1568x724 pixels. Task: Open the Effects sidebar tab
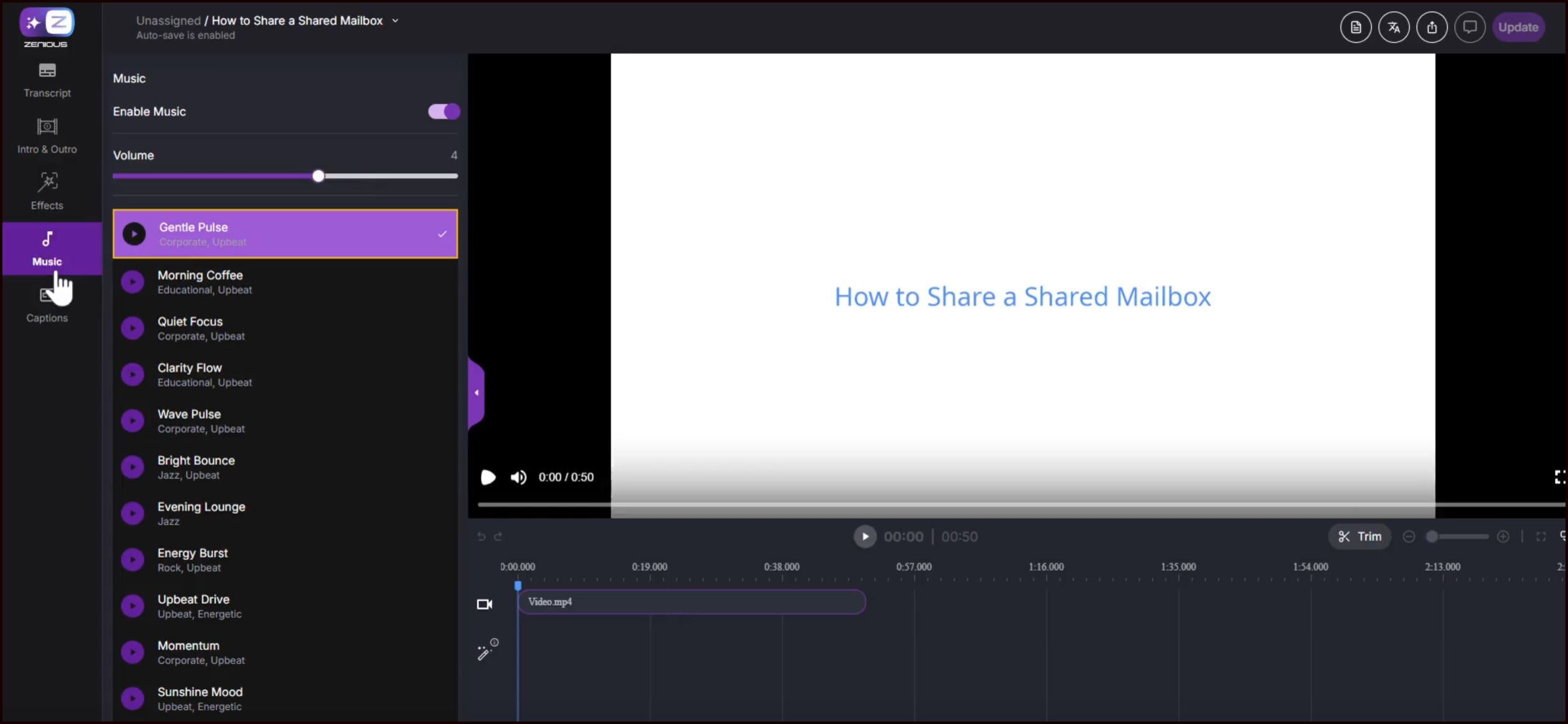[47, 191]
